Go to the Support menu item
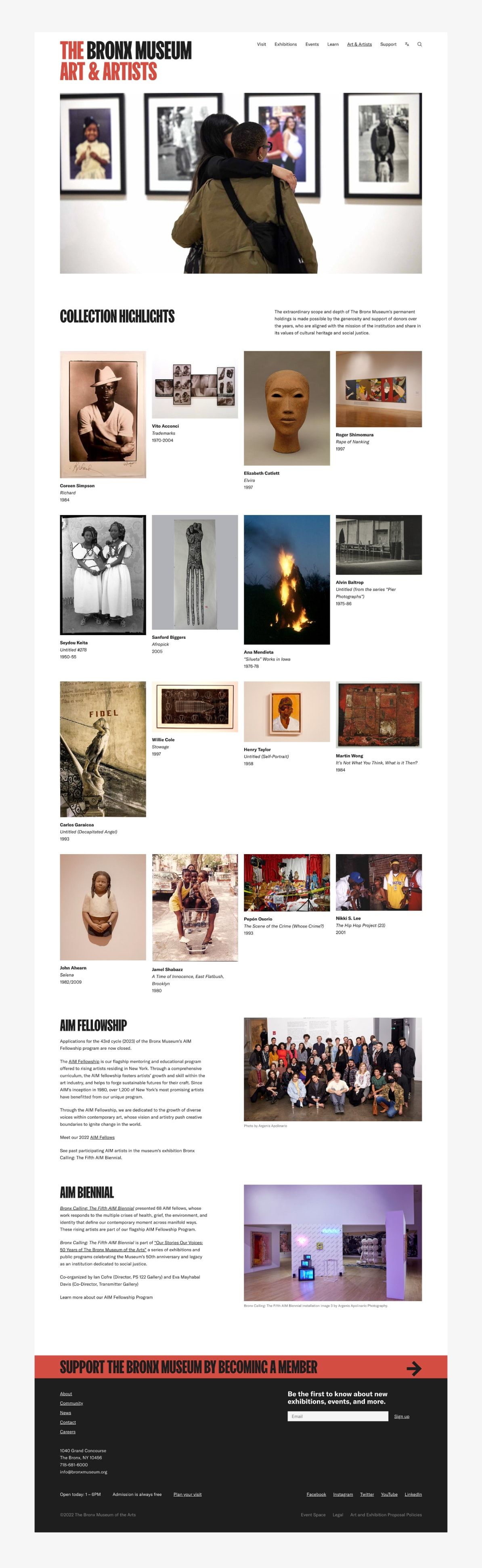 (x=388, y=44)
